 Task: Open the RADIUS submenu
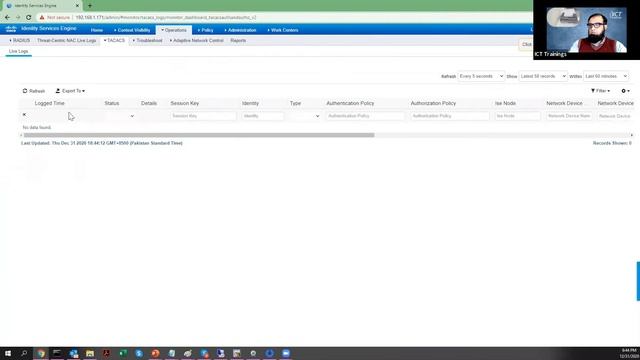pyautogui.click(x=20, y=41)
